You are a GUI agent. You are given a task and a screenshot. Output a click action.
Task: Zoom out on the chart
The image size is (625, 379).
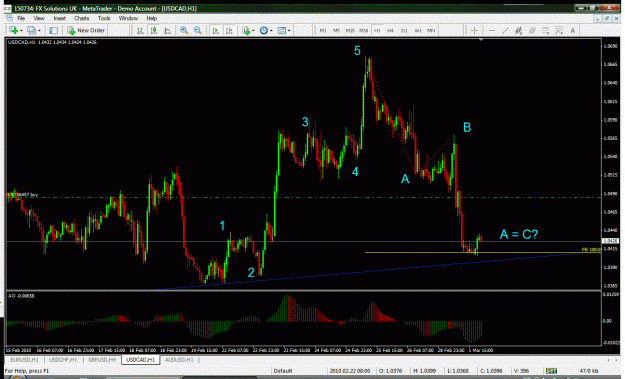(x=198, y=30)
